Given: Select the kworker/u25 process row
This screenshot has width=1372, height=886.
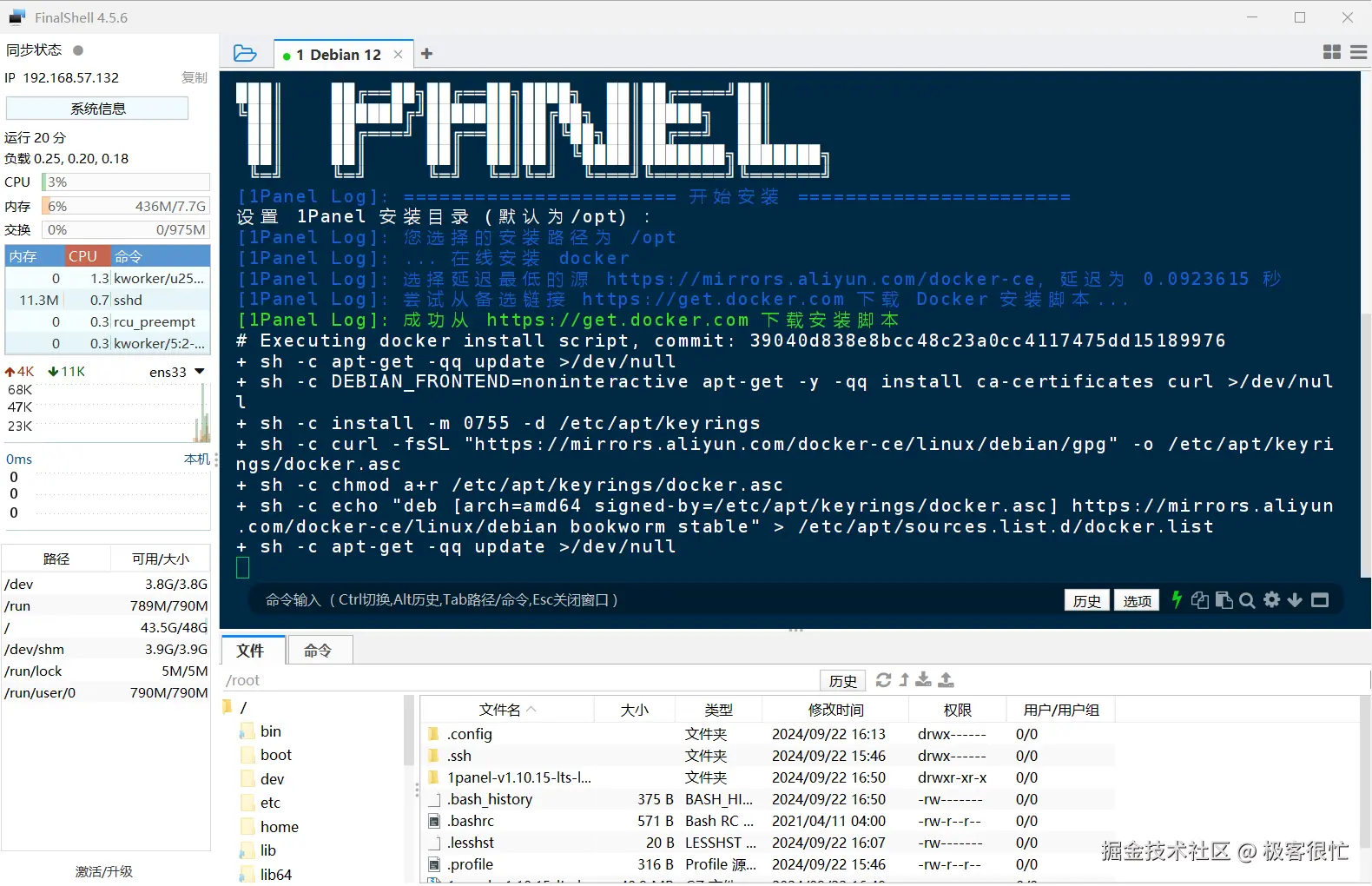Looking at the screenshot, I should pos(108,278).
